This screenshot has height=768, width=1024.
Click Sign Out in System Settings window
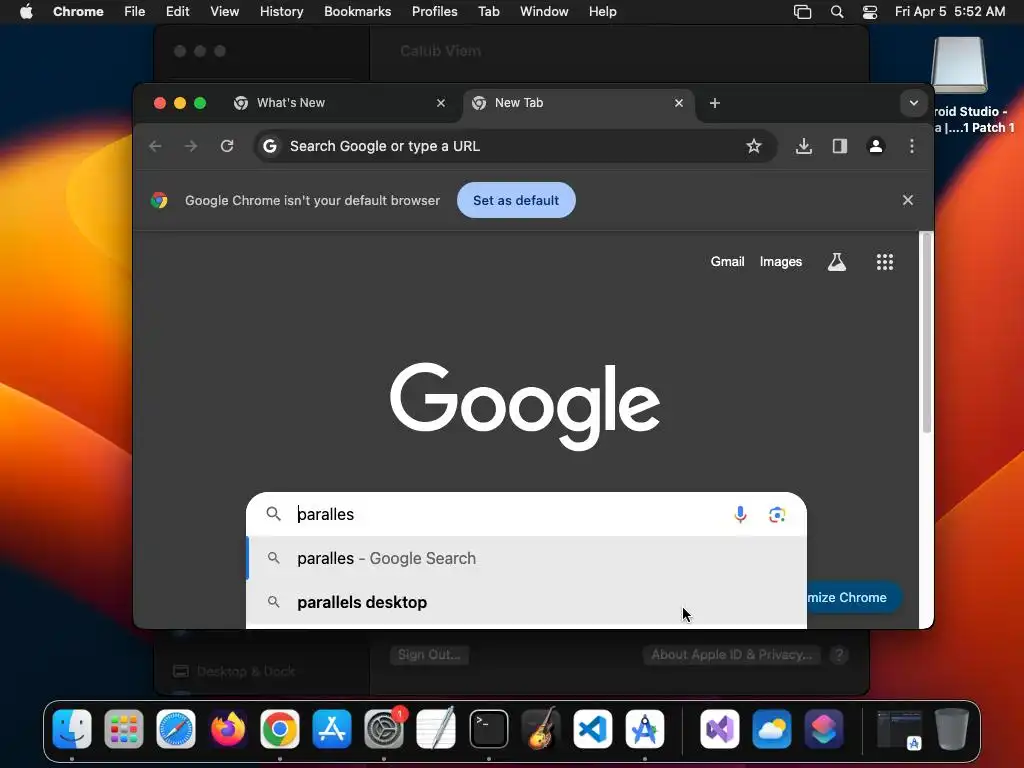[x=429, y=654]
